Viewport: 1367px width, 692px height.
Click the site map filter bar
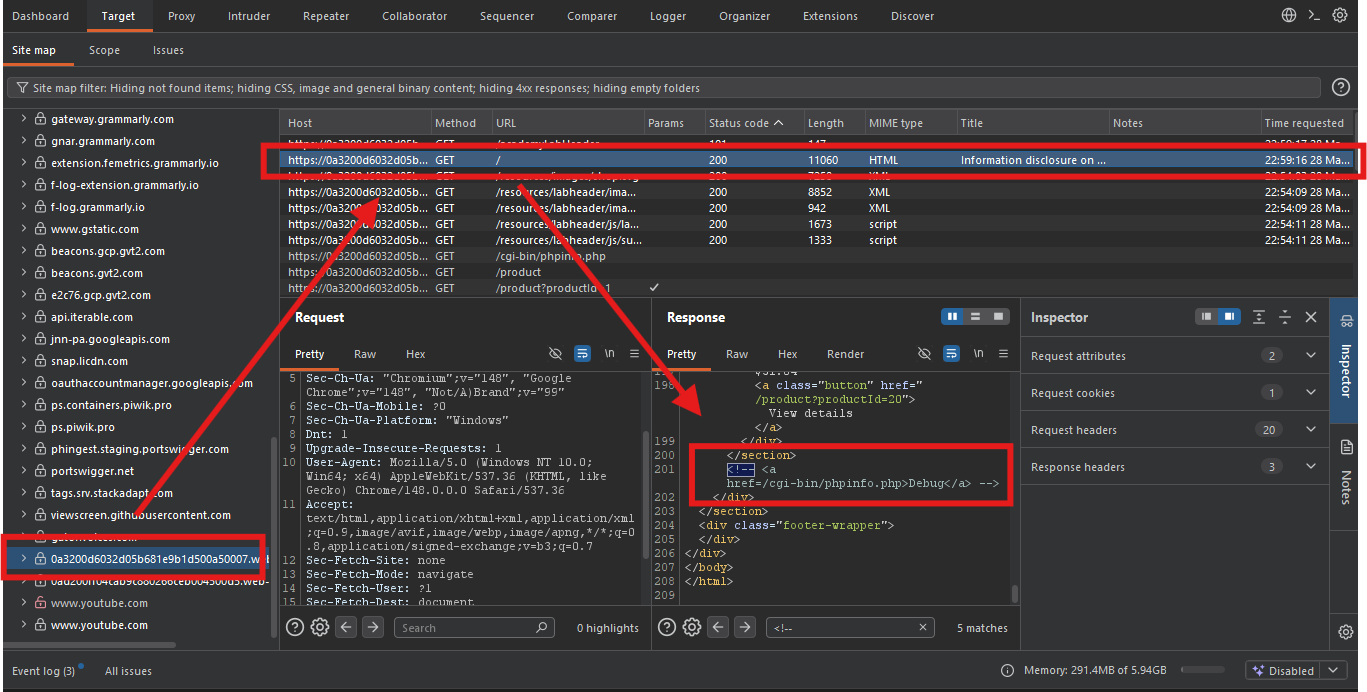pyautogui.click(x=665, y=88)
